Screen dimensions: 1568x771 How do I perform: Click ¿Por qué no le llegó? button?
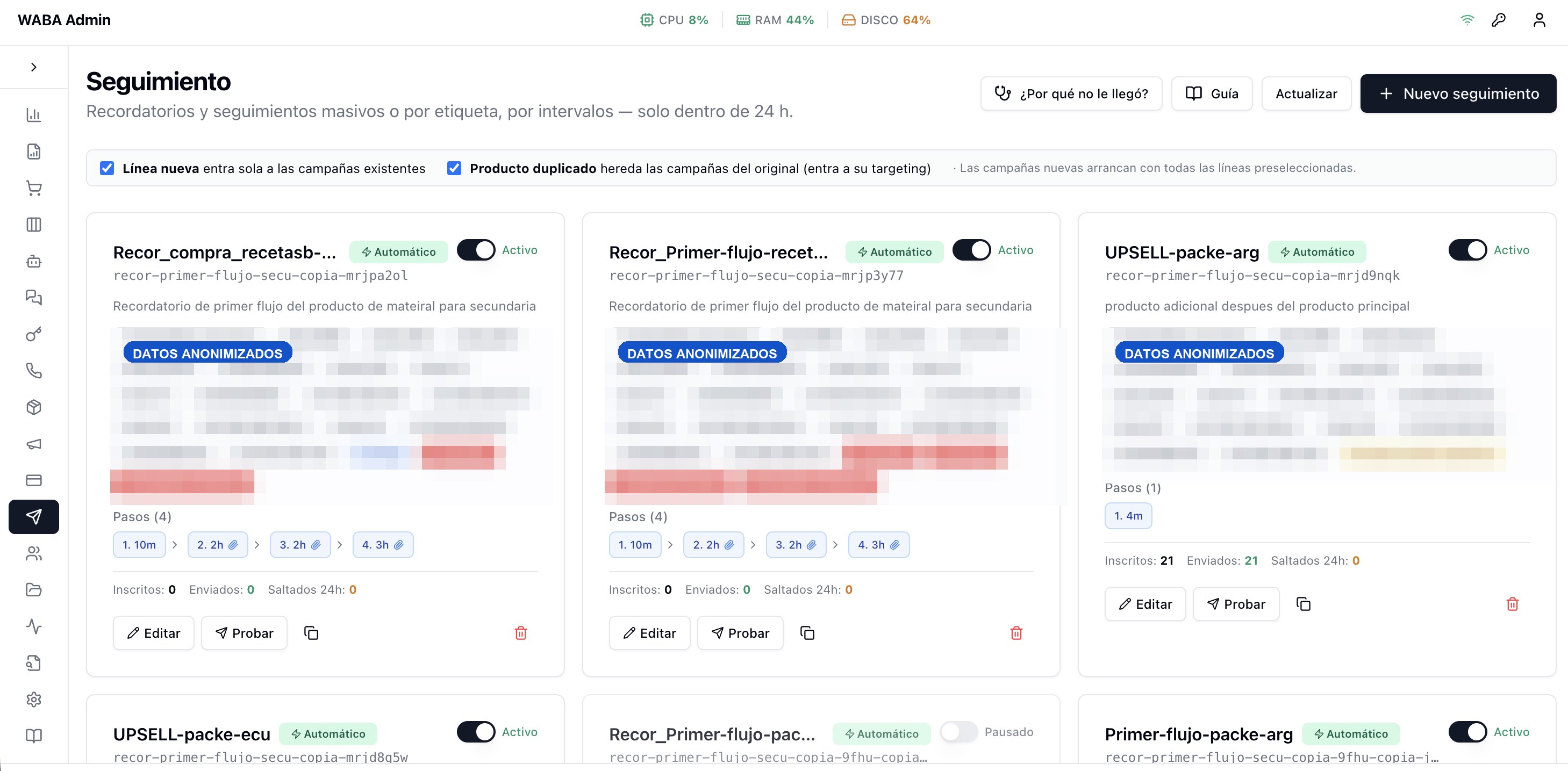click(x=1071, y=93)
